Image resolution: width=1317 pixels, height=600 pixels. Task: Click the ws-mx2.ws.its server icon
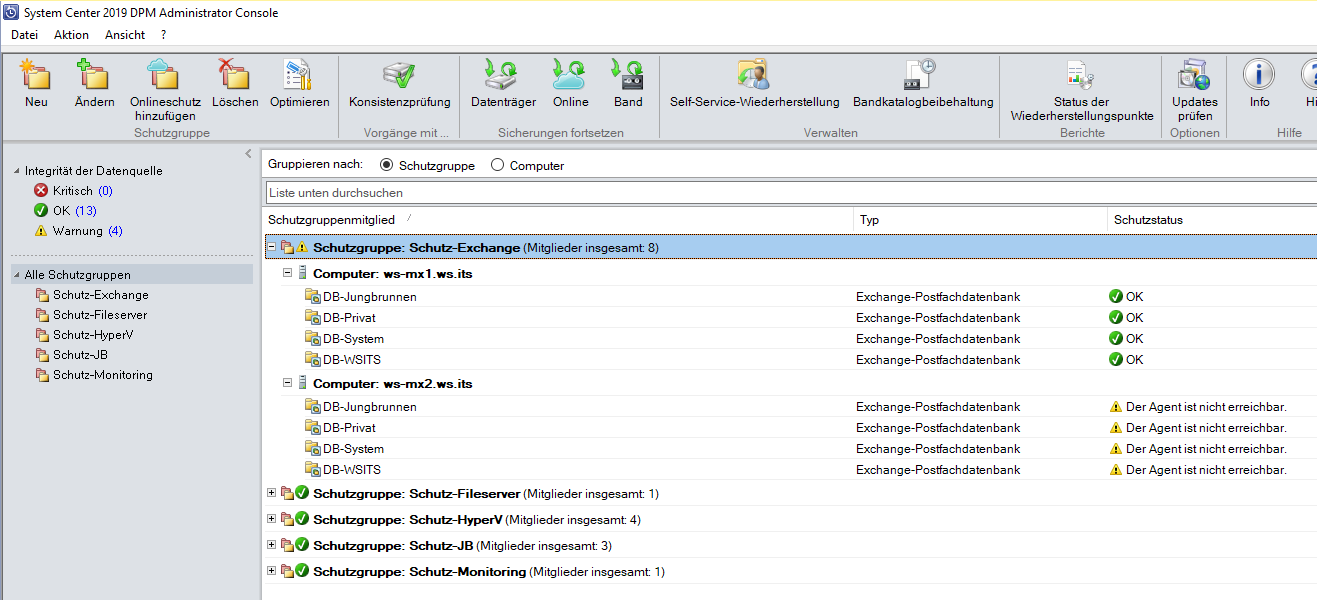click(x=302, y=383)
